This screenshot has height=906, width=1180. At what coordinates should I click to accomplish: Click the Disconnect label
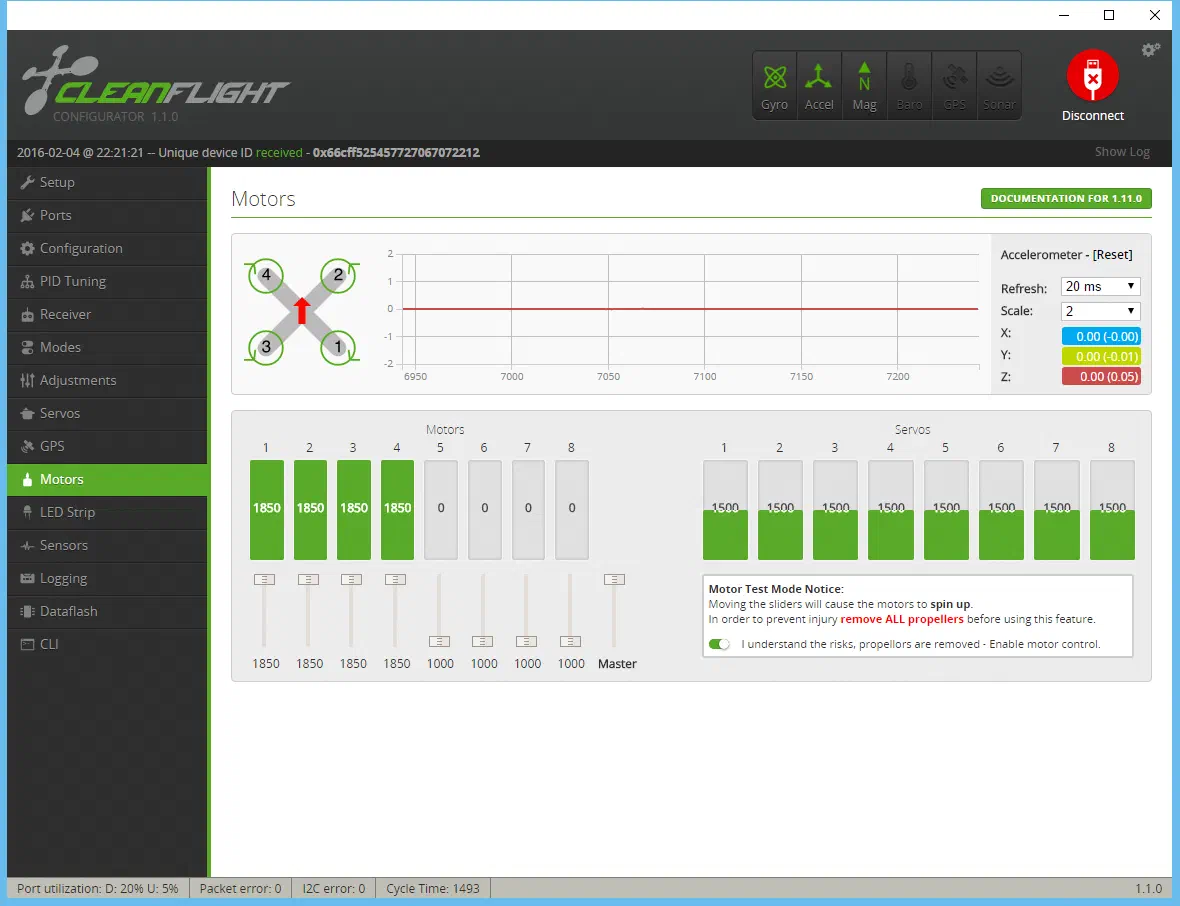pyautogui.click(x=1093, y=116)
